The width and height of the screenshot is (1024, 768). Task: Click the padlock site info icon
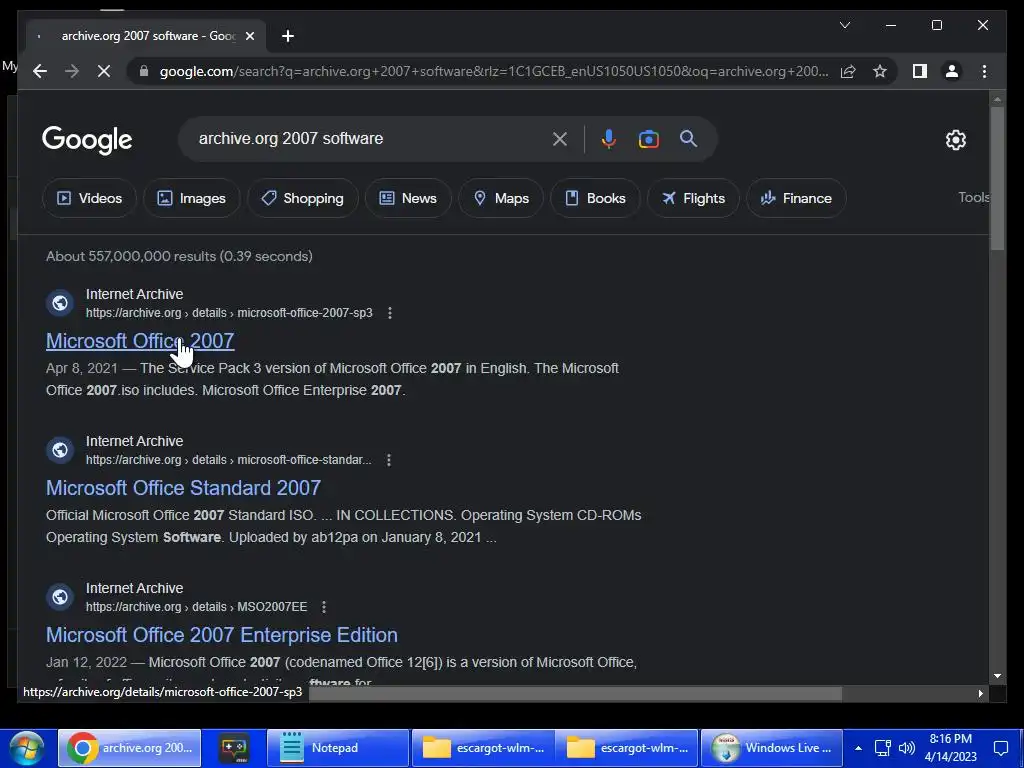click(144, 71)
